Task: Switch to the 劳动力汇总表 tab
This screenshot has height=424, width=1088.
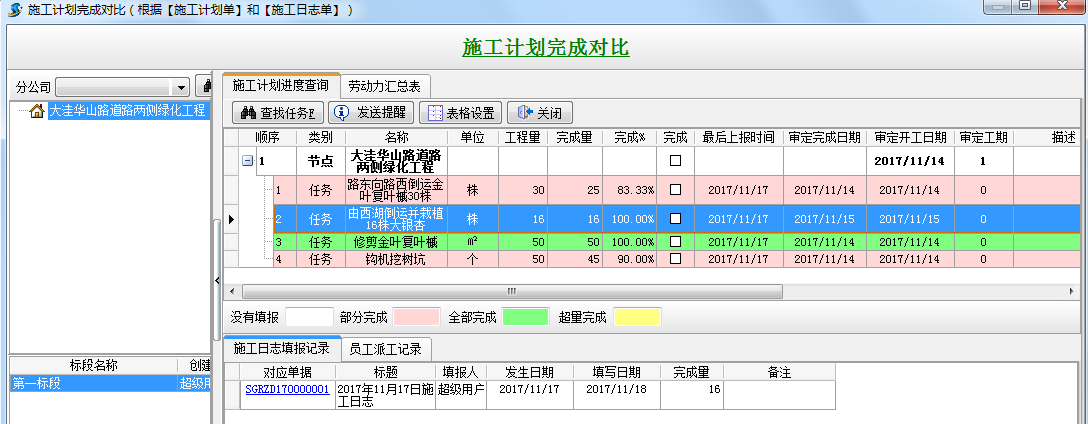Action: click(x=384, y=87)
